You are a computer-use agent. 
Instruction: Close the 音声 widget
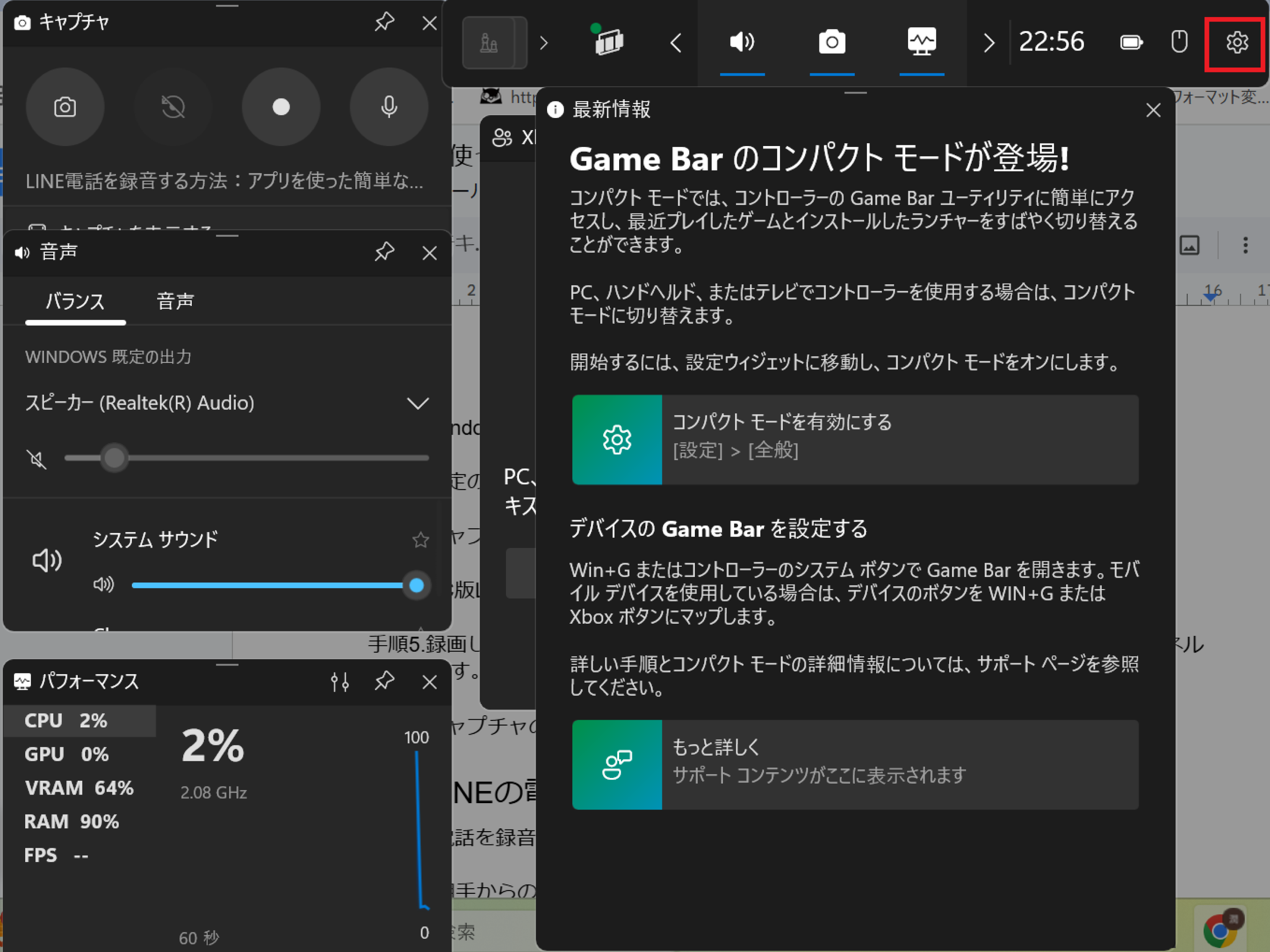[x=429, y=253]
